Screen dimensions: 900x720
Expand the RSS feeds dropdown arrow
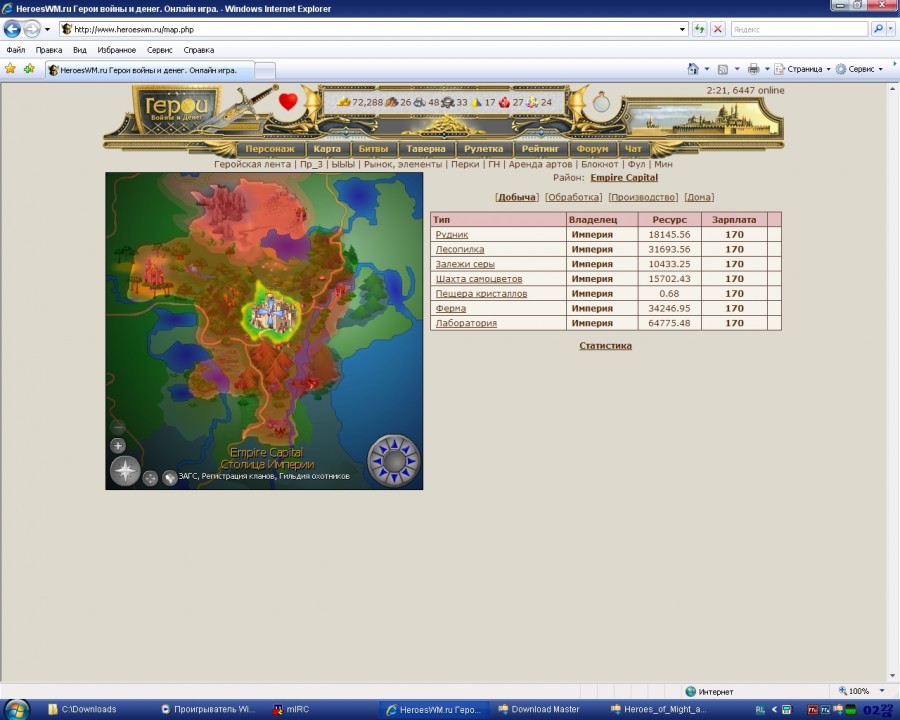737,69
